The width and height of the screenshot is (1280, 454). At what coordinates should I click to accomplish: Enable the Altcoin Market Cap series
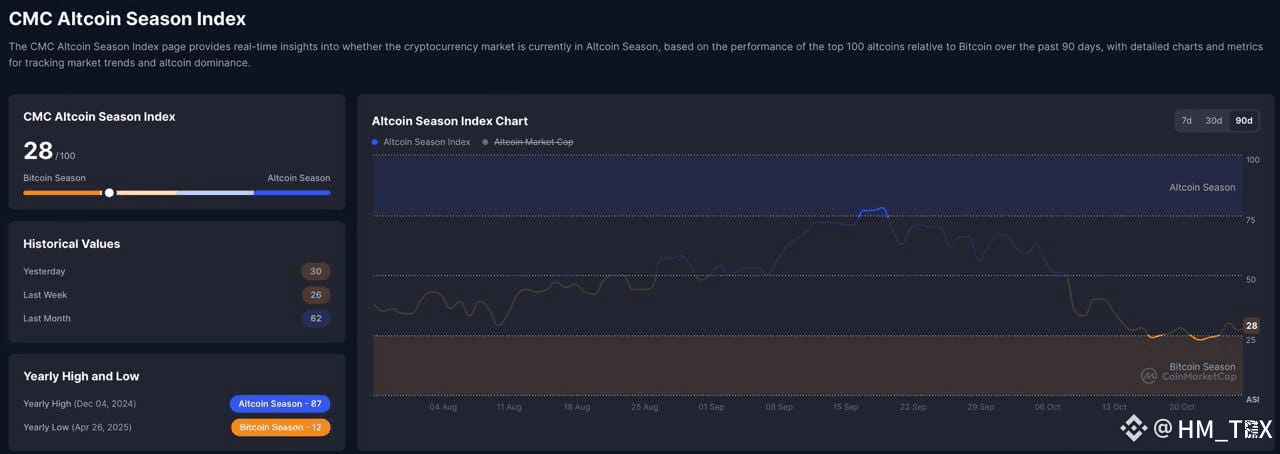(x=528, y=142)
